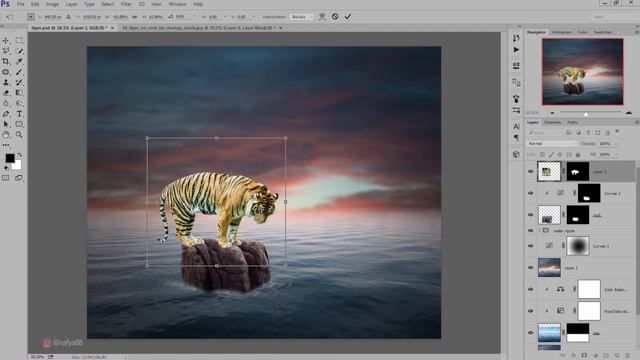Switch to the Channels tab

(x=553, y=122)
